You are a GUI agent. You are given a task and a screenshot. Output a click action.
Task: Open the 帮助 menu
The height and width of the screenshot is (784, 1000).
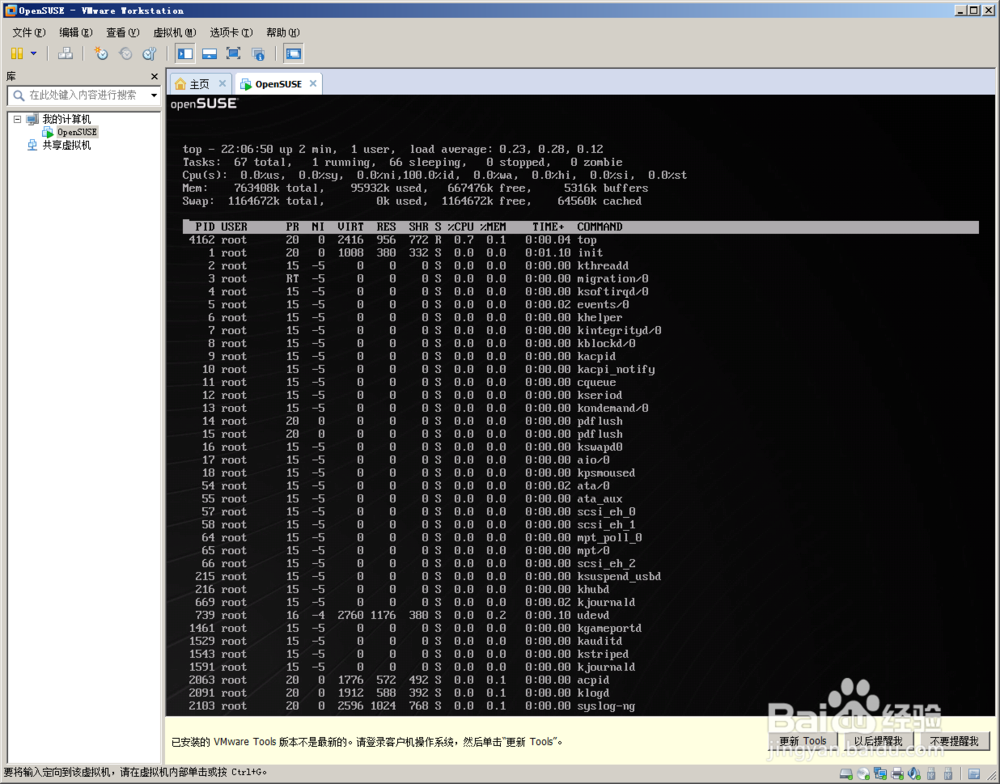[283, 33]
